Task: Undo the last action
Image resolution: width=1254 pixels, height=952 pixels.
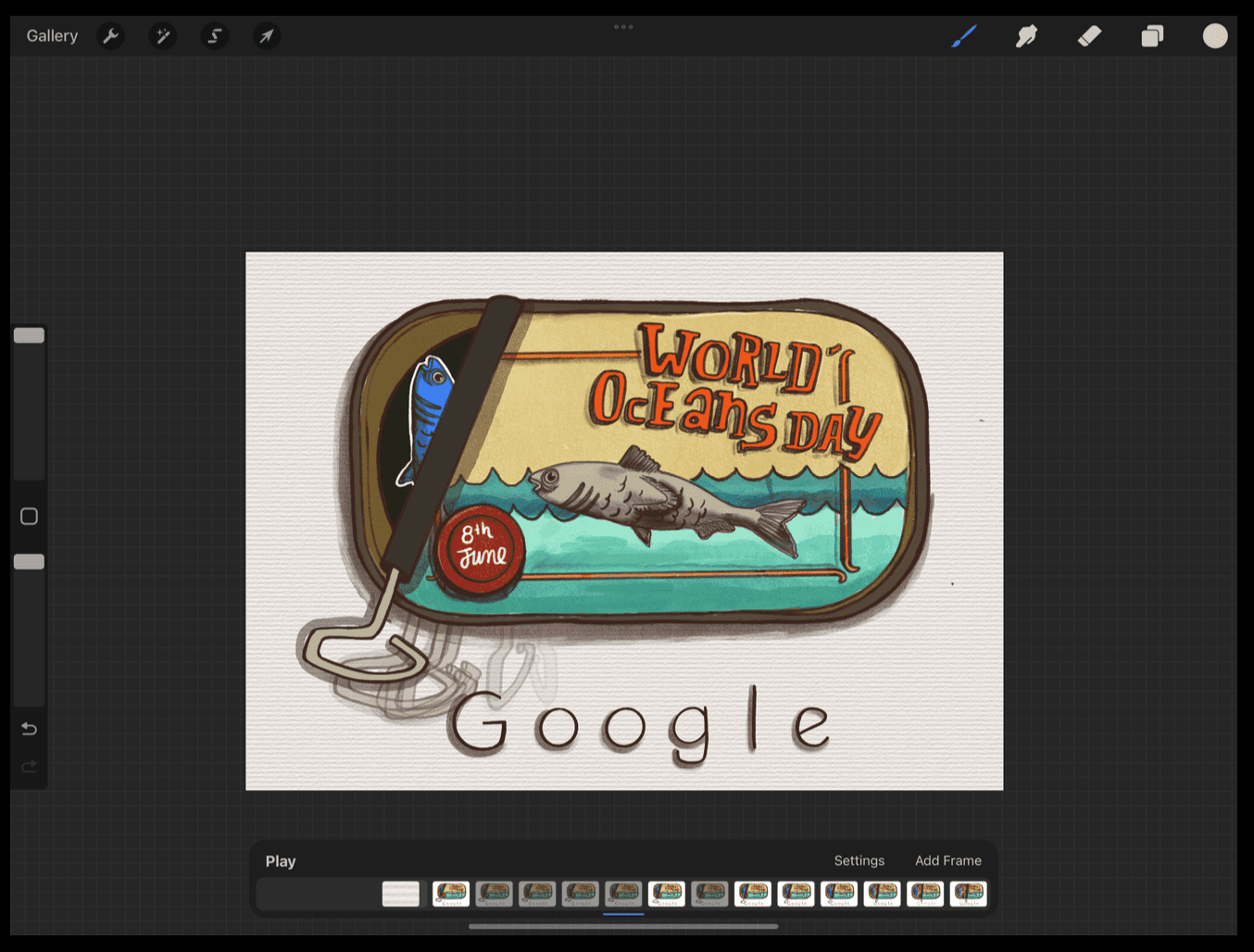Action: pyautogui.click(x=29, y=729)
